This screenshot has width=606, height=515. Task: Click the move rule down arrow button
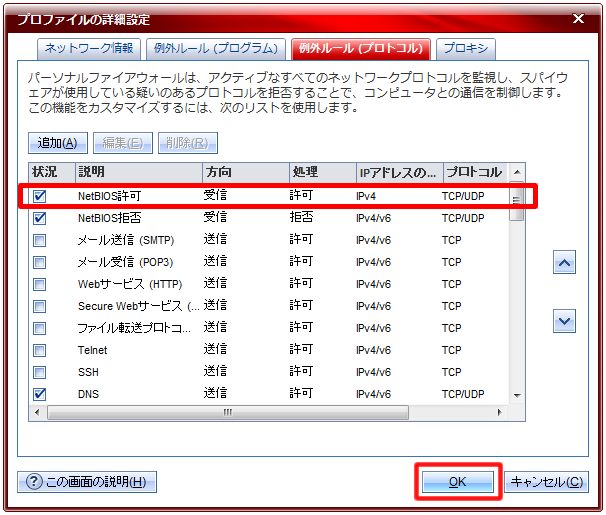565,321
